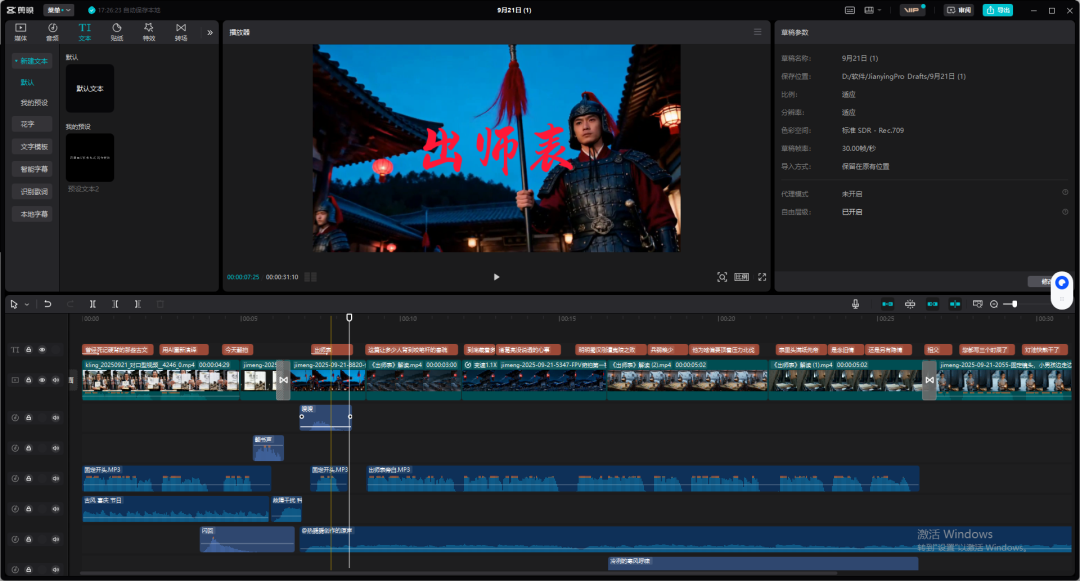Open the 文字模板 category
Viewport: 1080px width, 581px height.
[34, 147]
